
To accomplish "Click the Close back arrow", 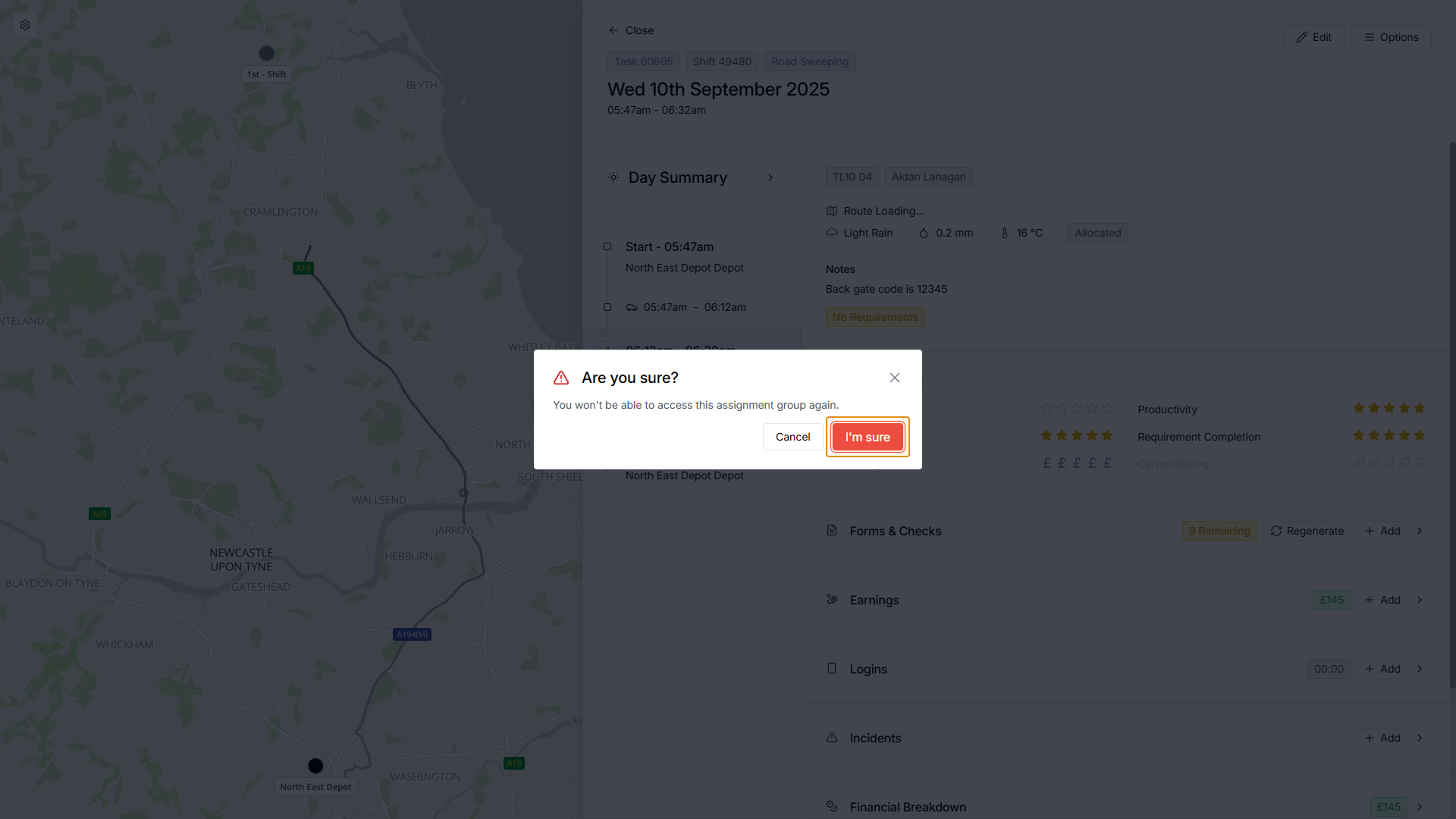I will 613,30.
